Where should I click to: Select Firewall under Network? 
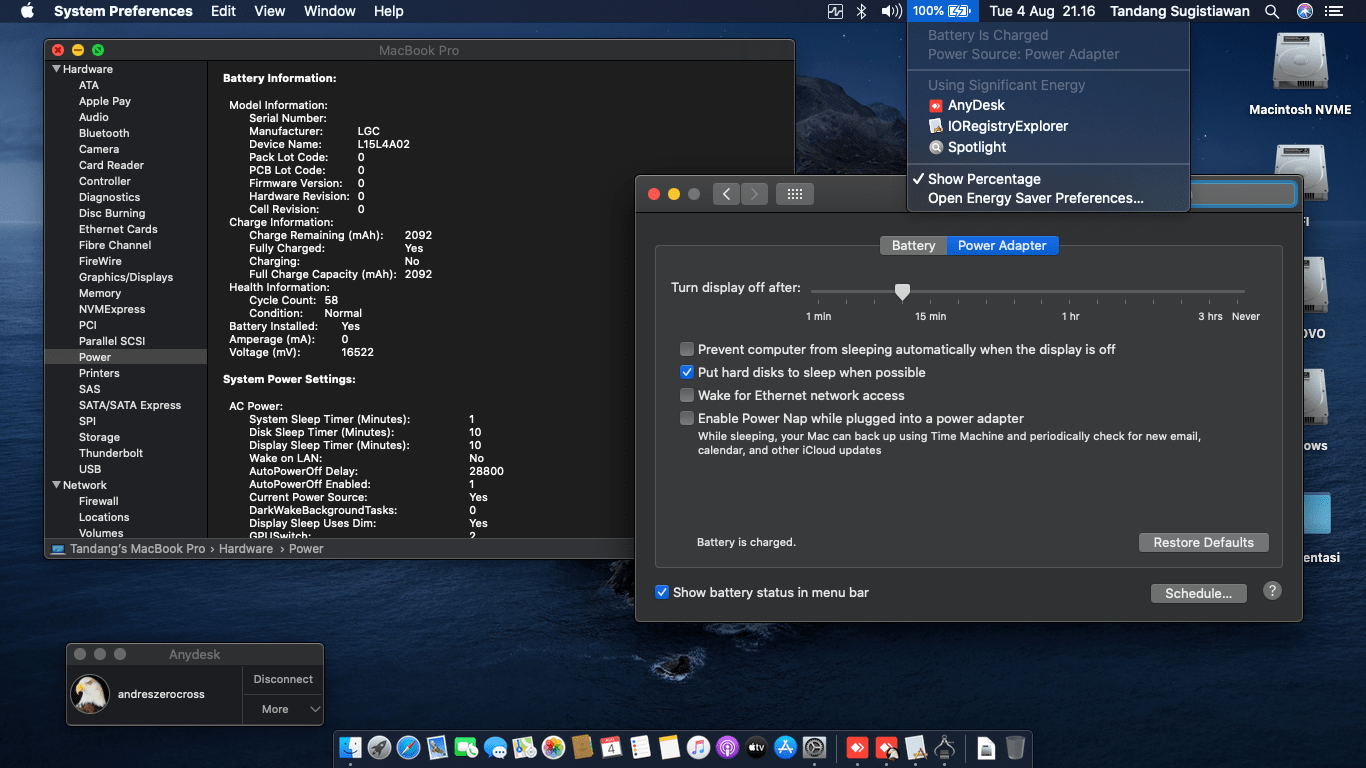click(99, 501)
